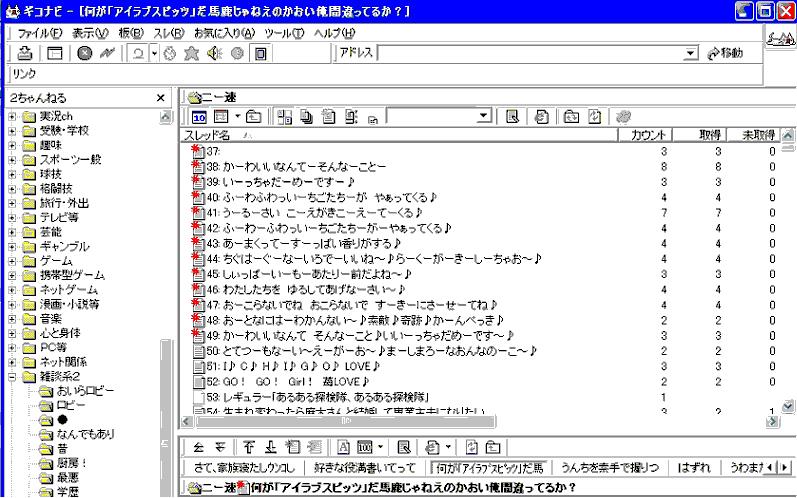797x498 pixels.
Task: Open the ヘルプ(H) menu
Action: pos(334,33)
